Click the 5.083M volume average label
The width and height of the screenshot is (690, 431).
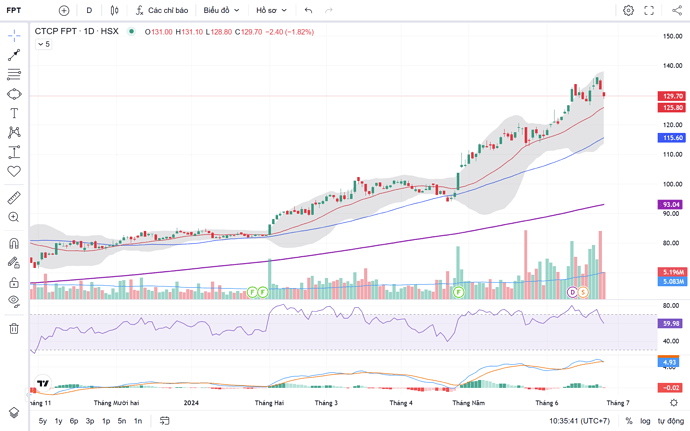tap(672, 281)
